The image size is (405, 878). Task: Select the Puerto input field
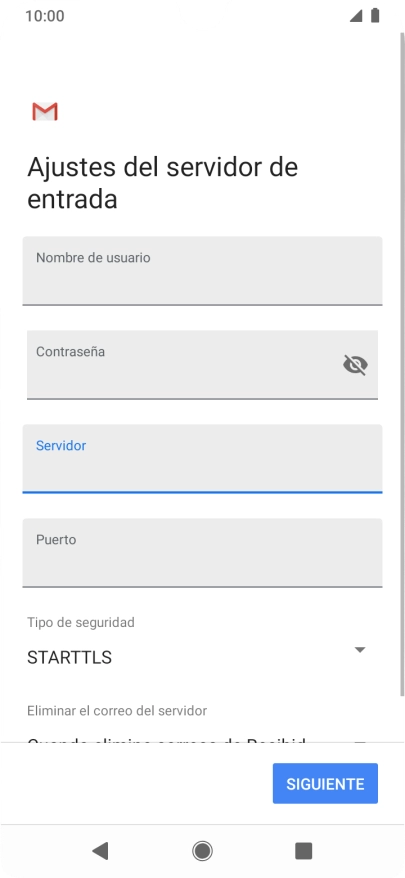[202, 553]
